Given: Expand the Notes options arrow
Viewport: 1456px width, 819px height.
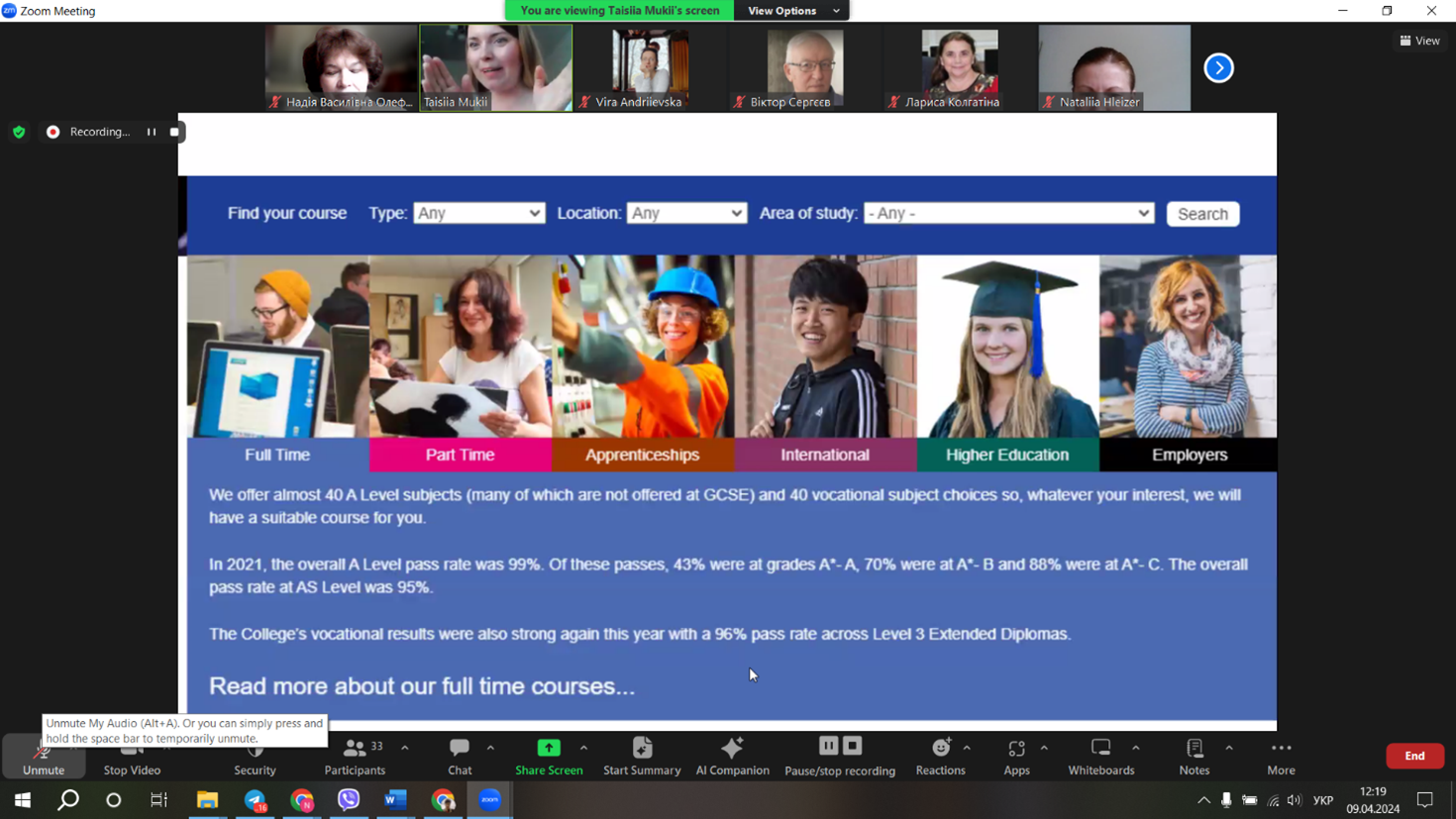Looking at the screenshot, I should pyautogui.click(x=1229, y=749).
